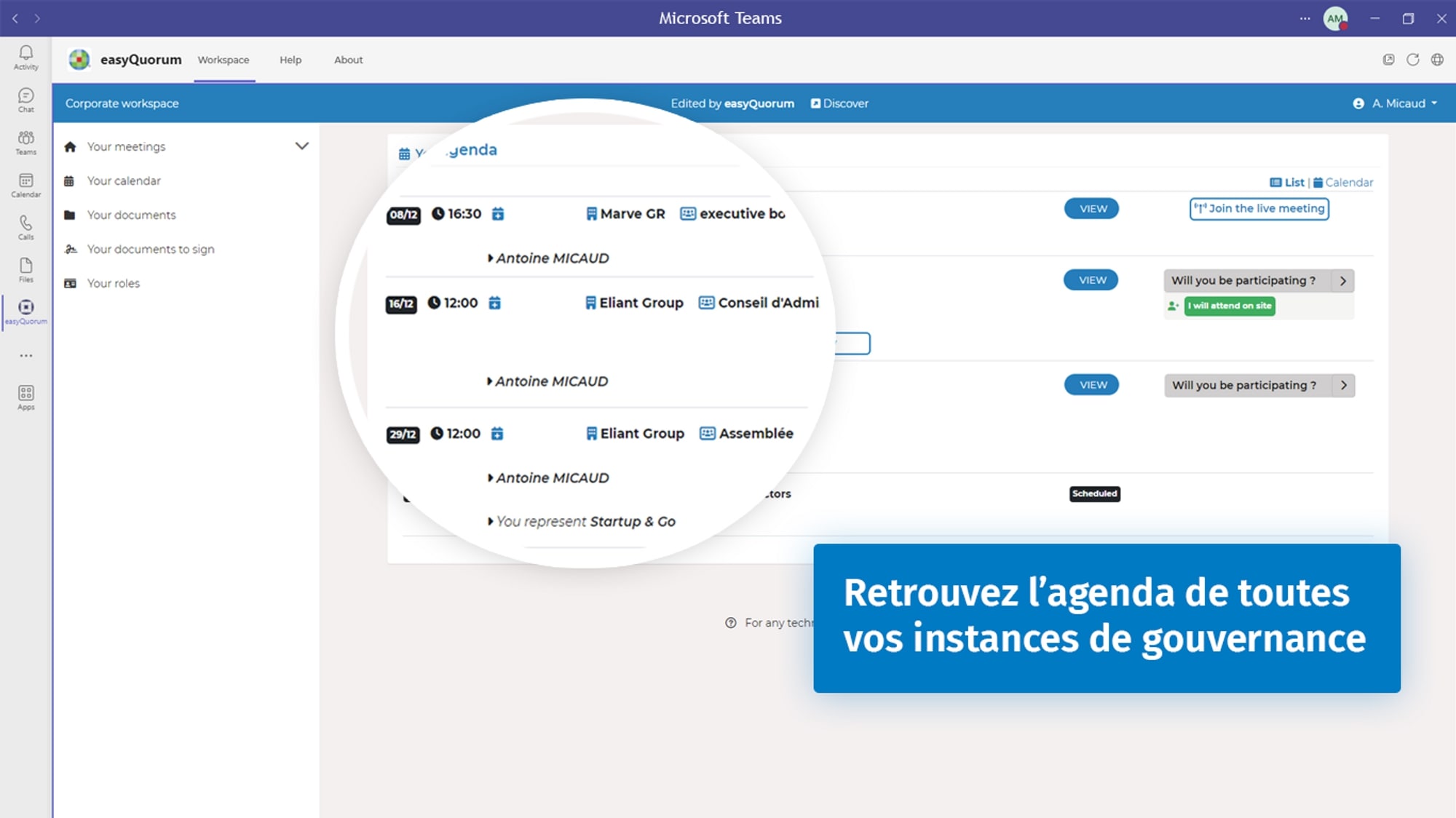Open the Help tab
The width and height of the screenshot is (1456, 818).
pyautogui.click(x=290, y=60)
